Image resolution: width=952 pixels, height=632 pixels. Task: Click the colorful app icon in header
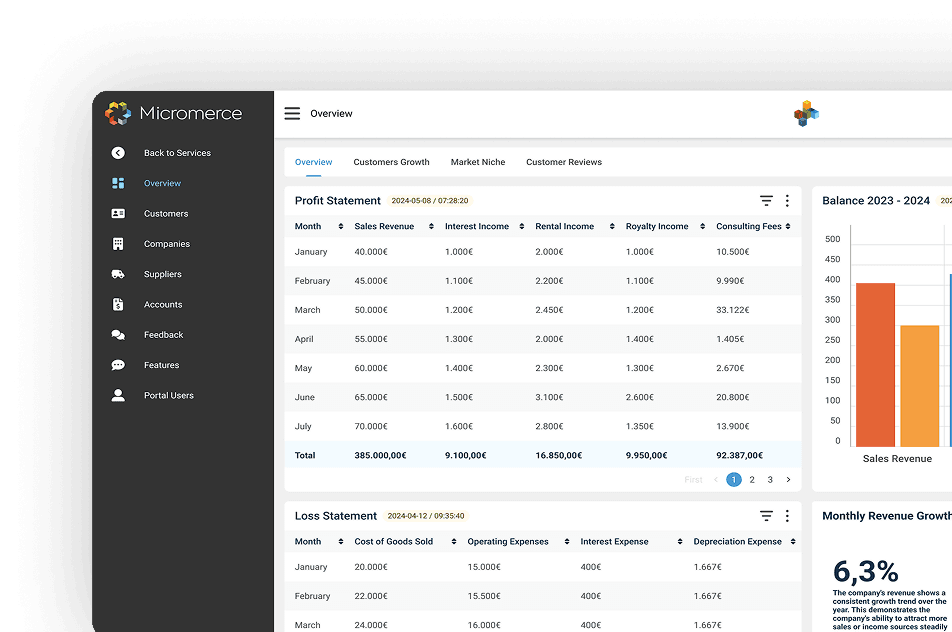(x=806, y=113)
